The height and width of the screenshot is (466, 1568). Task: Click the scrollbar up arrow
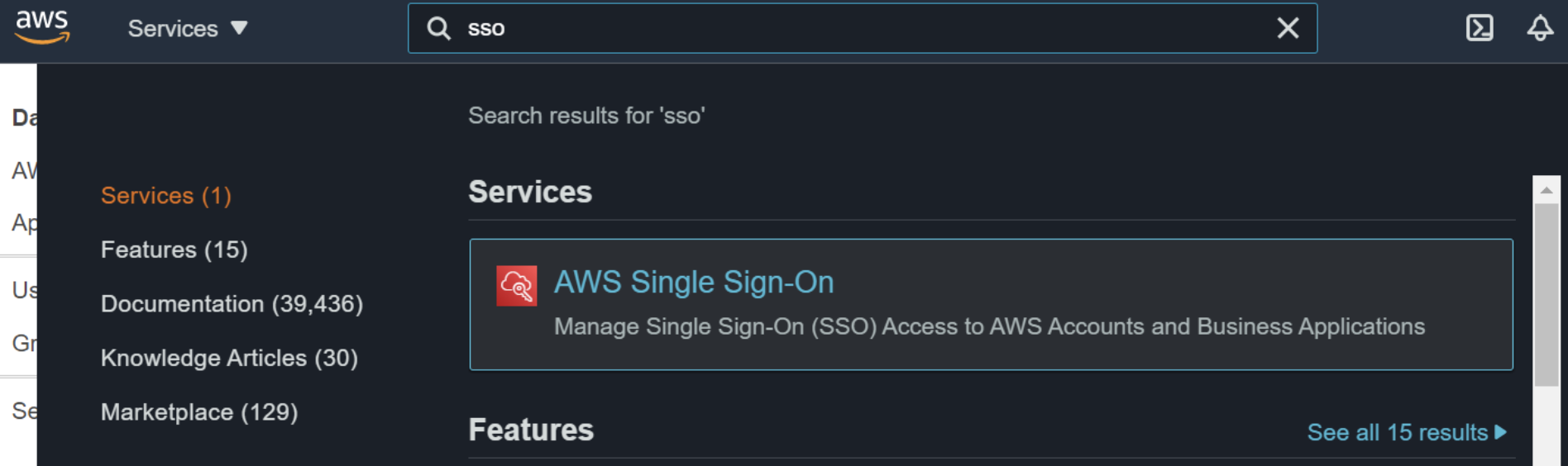coord(1546,190)
